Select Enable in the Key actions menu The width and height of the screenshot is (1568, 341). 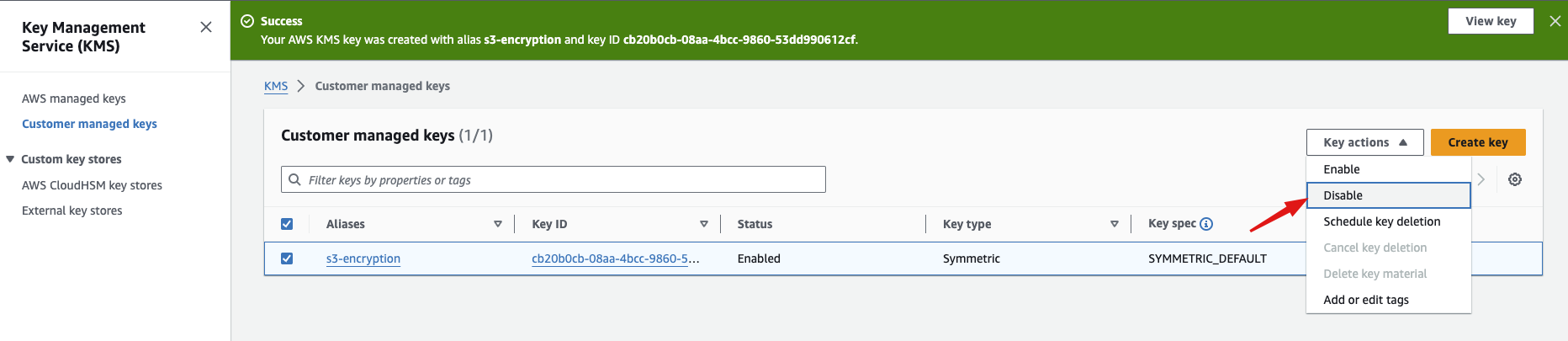tap(1341, 169)
